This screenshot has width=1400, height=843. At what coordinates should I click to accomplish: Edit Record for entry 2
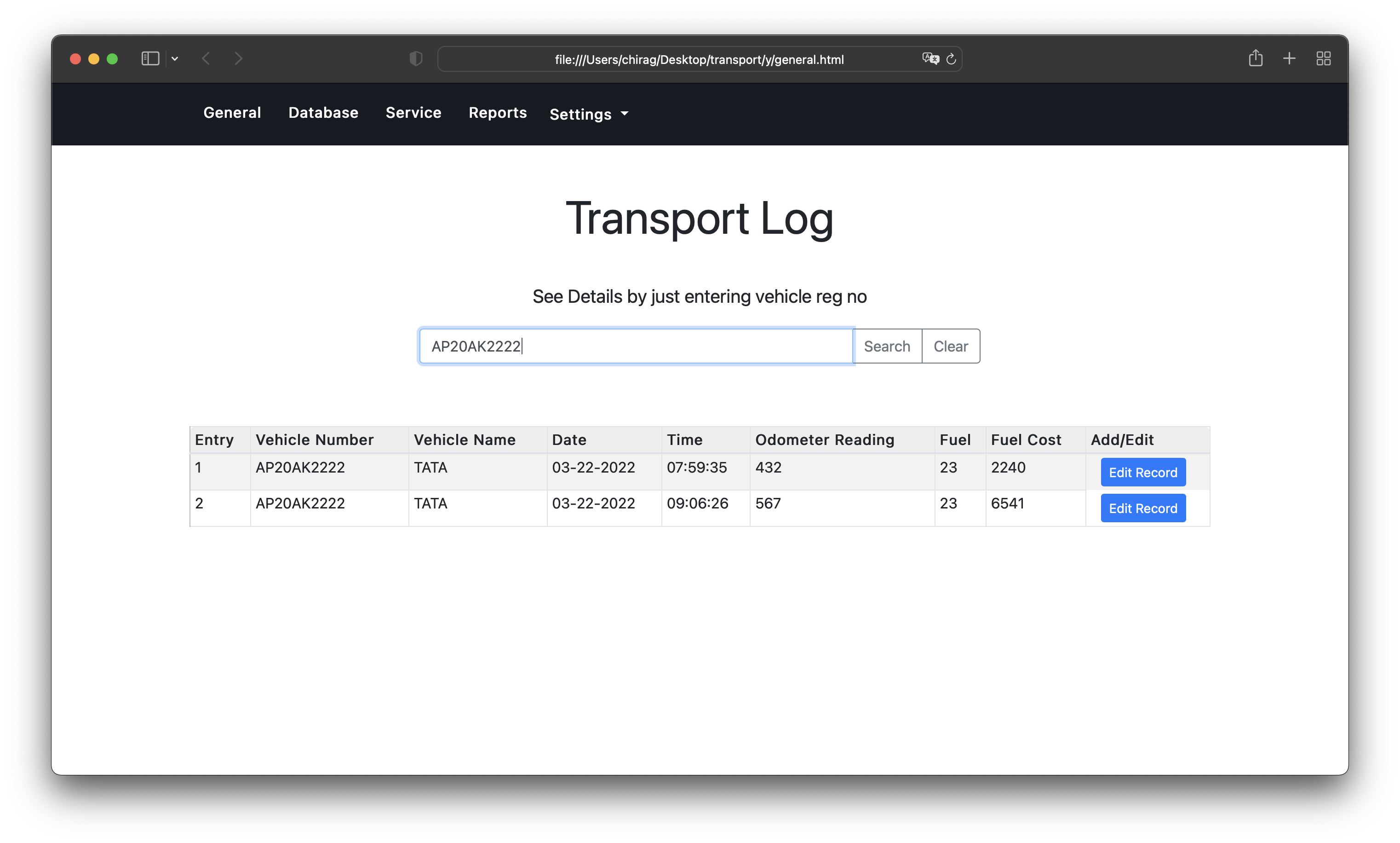click(1143, 508)
